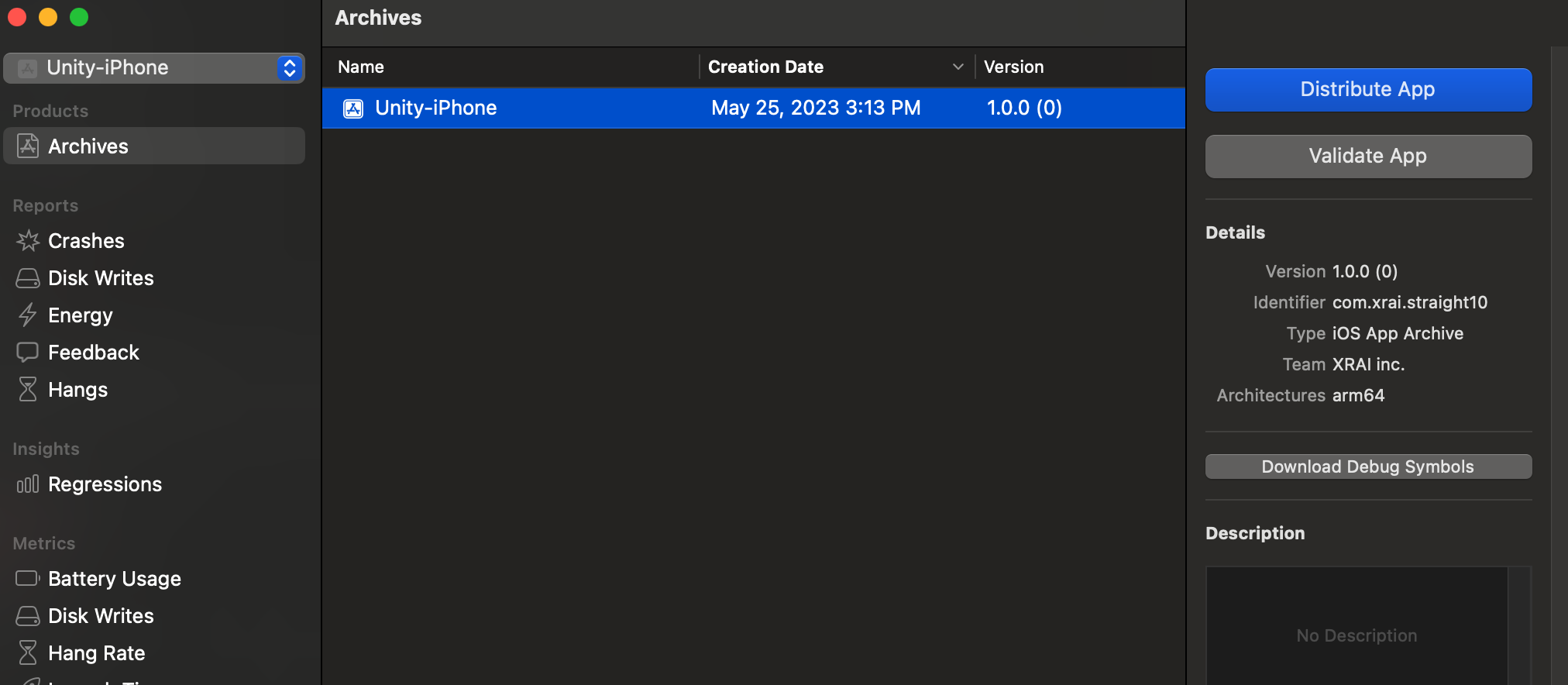The width and height of the screenshot is (1568, 685).
Task: Open the Unity-iPhone product selector dropdown
Action: pyautogui.click(x=154, y=68)
